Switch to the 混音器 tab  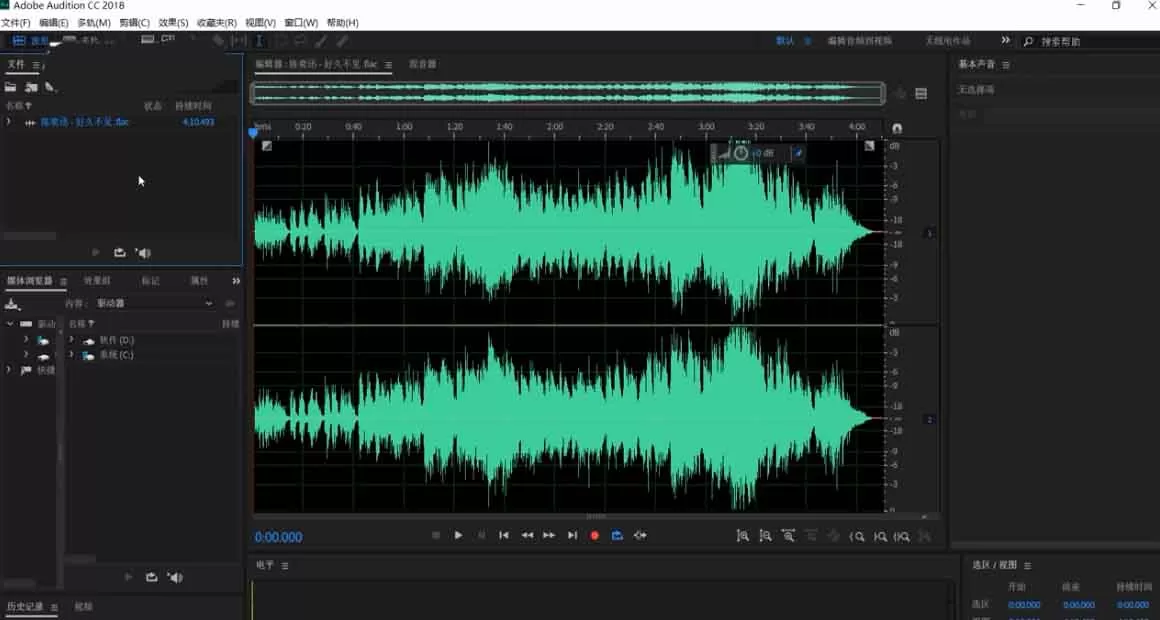coord(422,64)
